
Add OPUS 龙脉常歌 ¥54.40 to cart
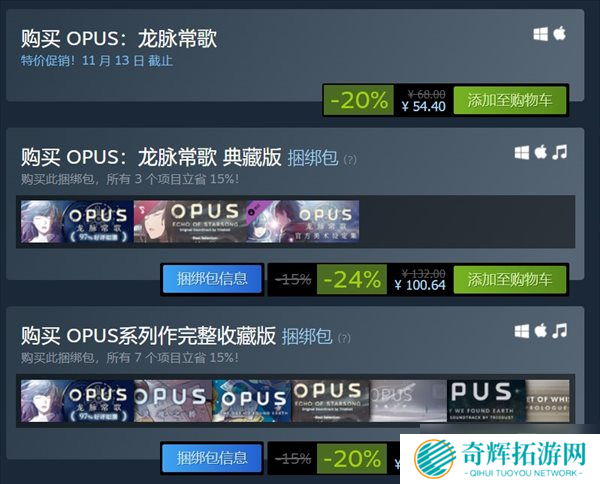click(x=510, y=100)
